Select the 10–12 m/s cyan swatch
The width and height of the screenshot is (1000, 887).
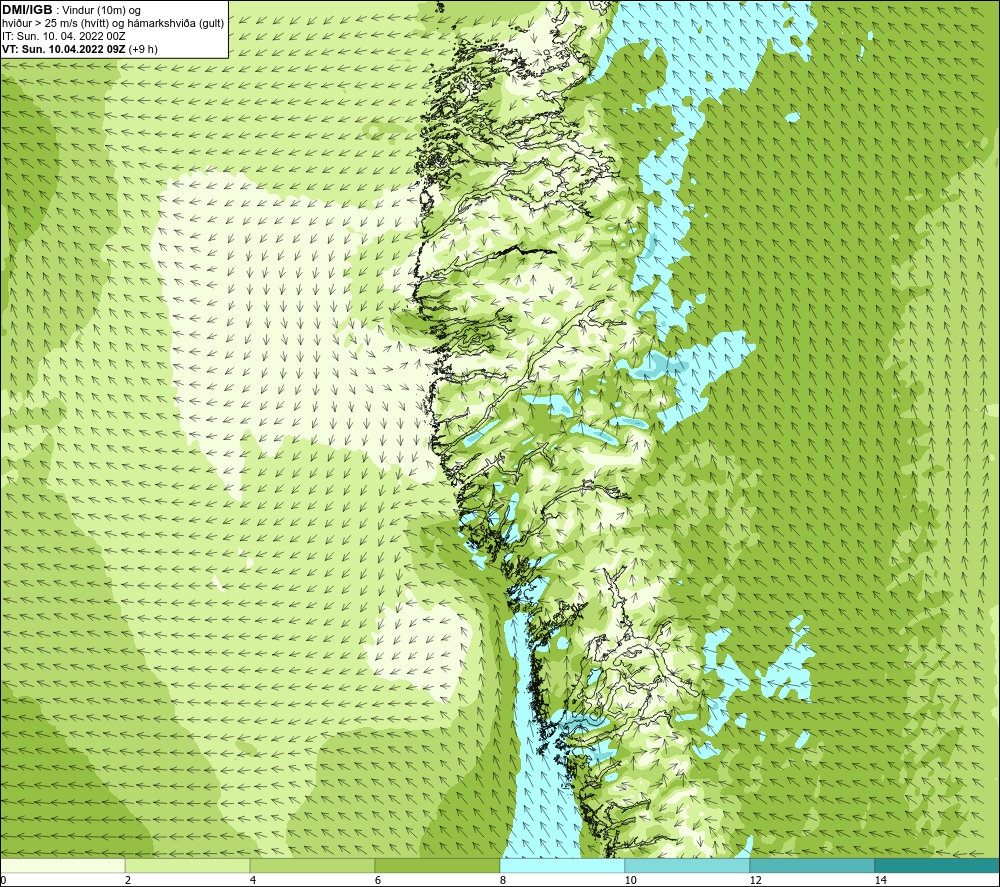[x=688, y=865]
